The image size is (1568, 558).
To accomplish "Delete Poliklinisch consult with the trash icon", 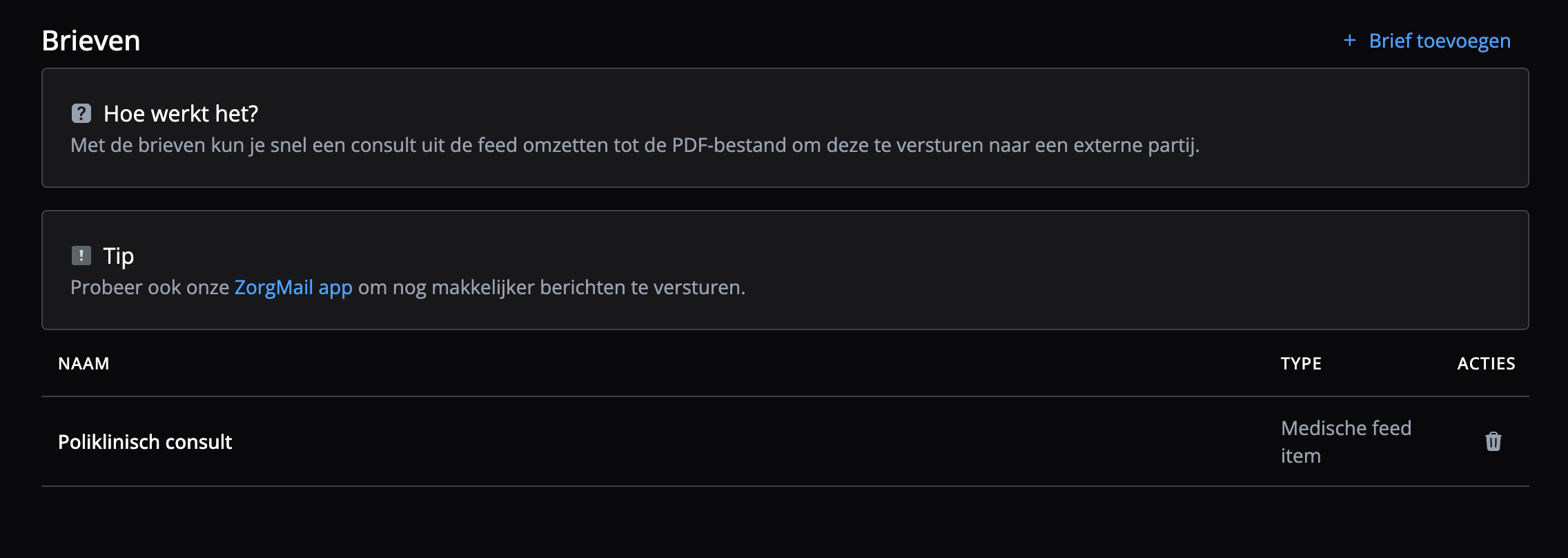I will click(x=1493, y=441).
